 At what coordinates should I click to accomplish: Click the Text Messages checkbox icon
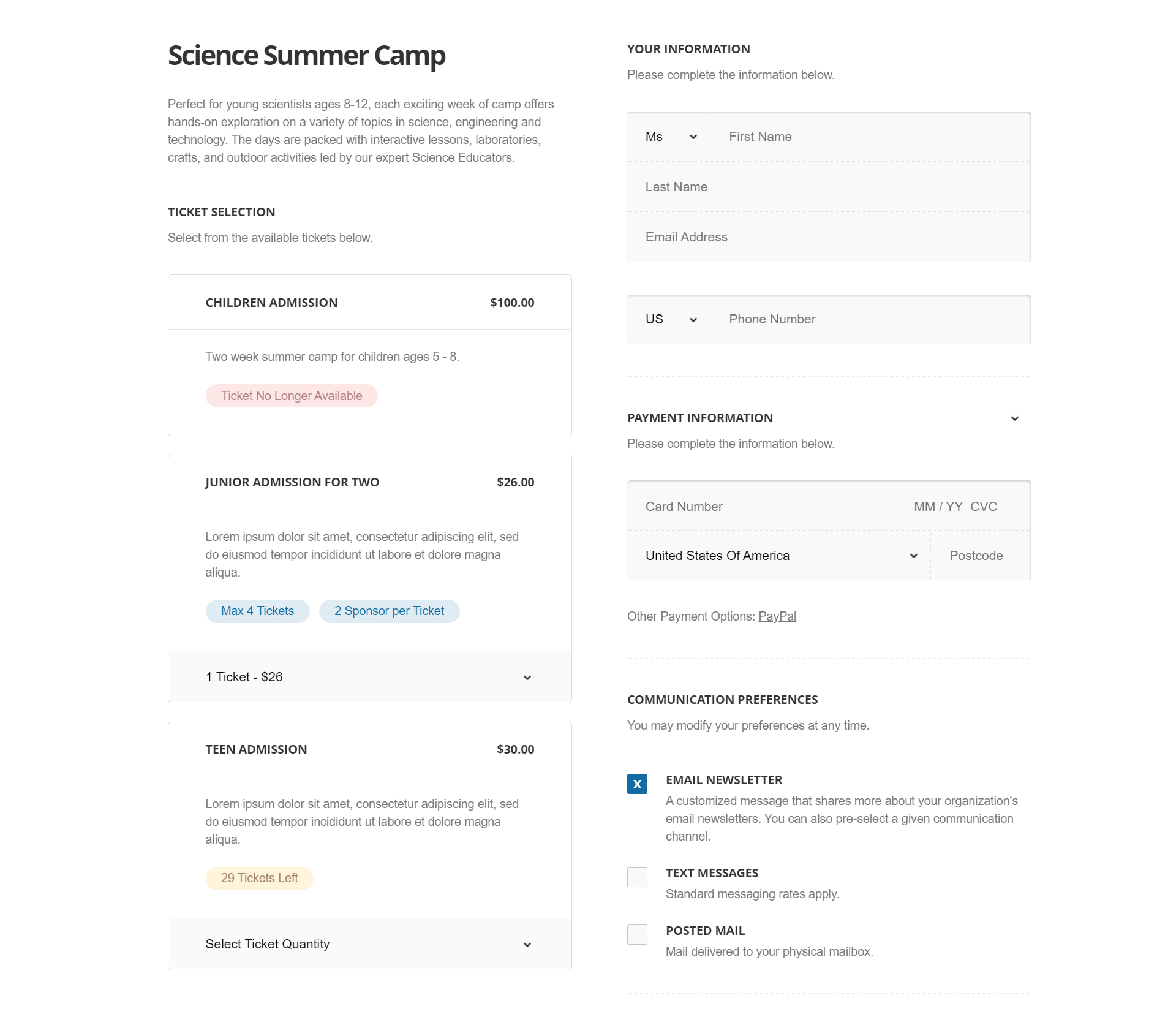[638, 875]
